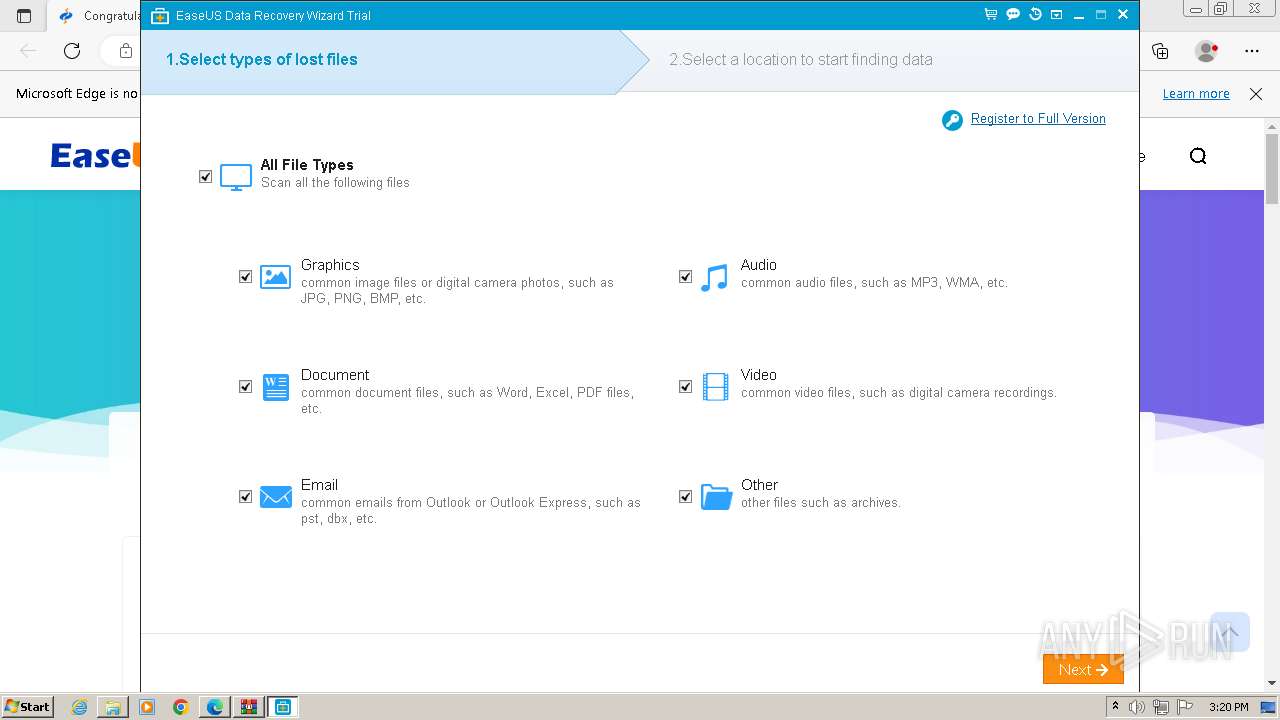Toggle the Email checkbox
This screenshot has height=720, width=1280.
(x=246, y=497)
